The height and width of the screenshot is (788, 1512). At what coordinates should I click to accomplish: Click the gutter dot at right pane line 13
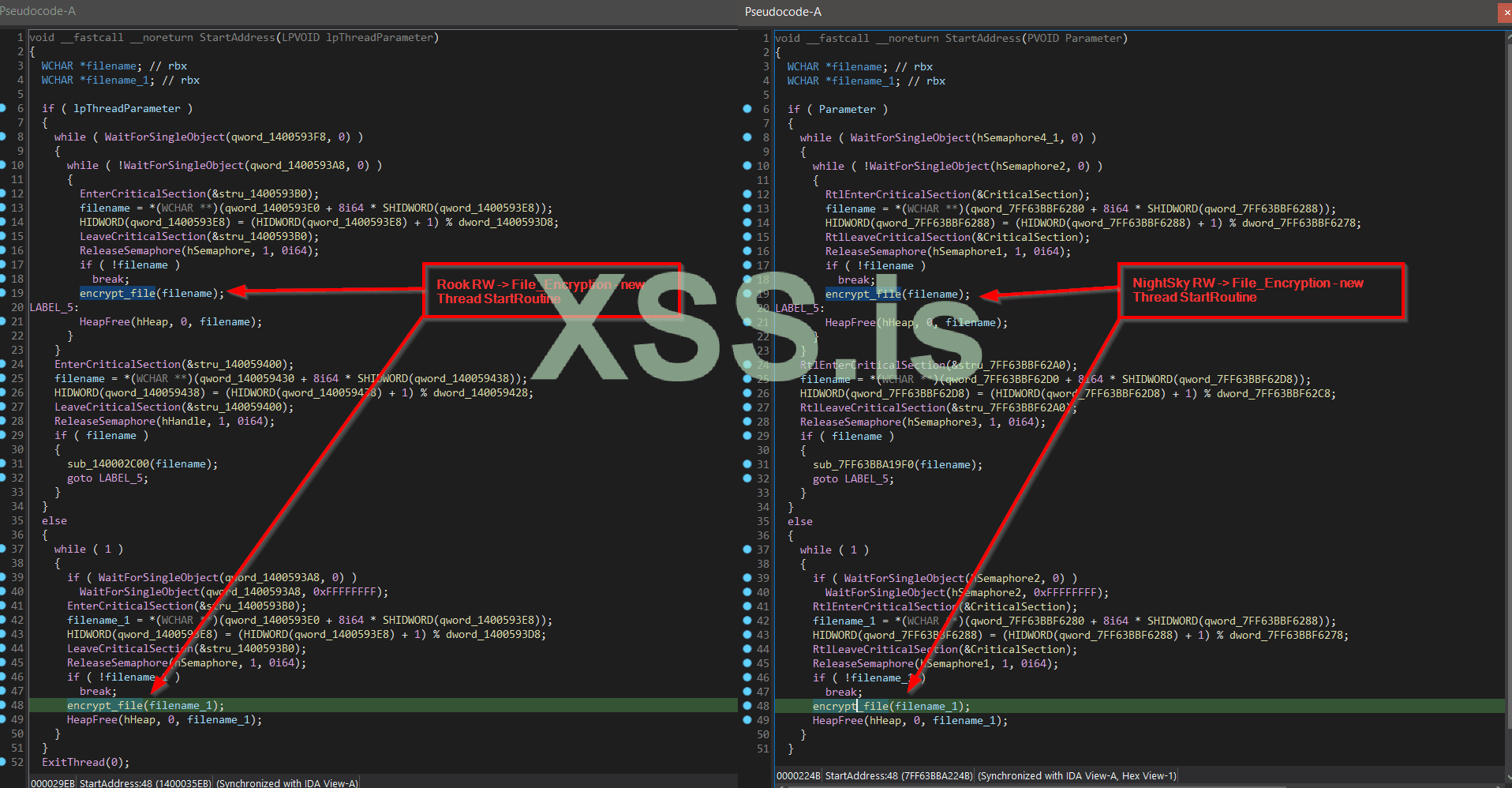pos(747,208)
